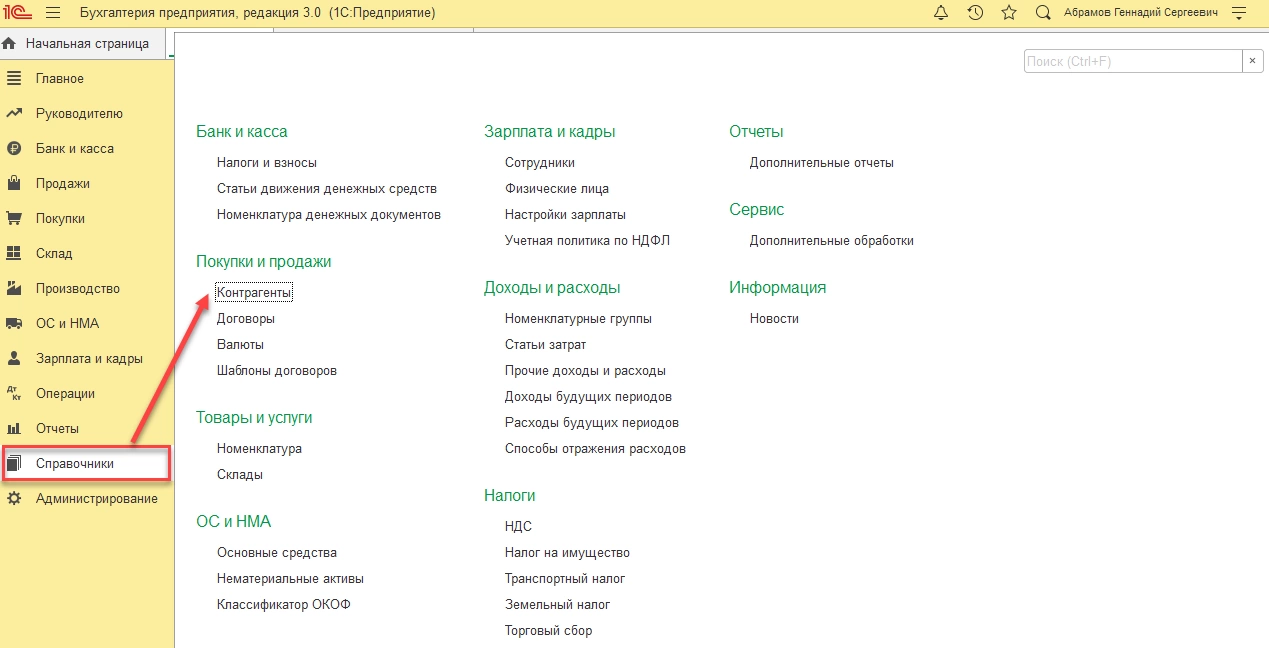Click the Покупки cart icon
The image size is (1269, 648).
(x=14, y=219)
